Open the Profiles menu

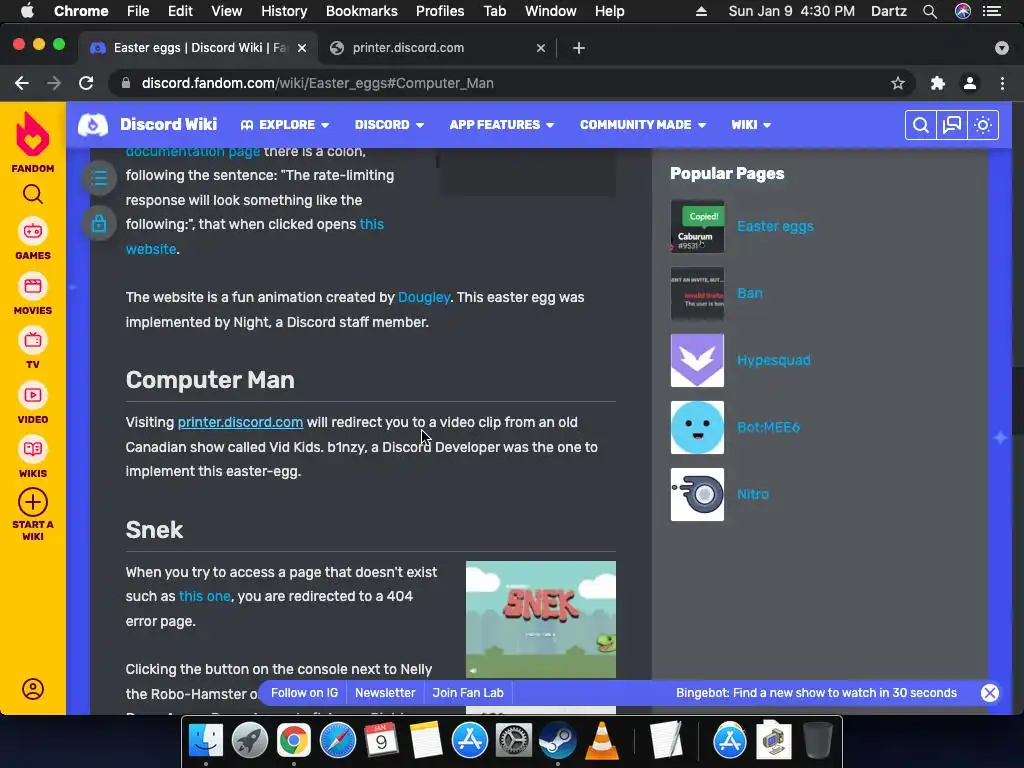point(440,11)
